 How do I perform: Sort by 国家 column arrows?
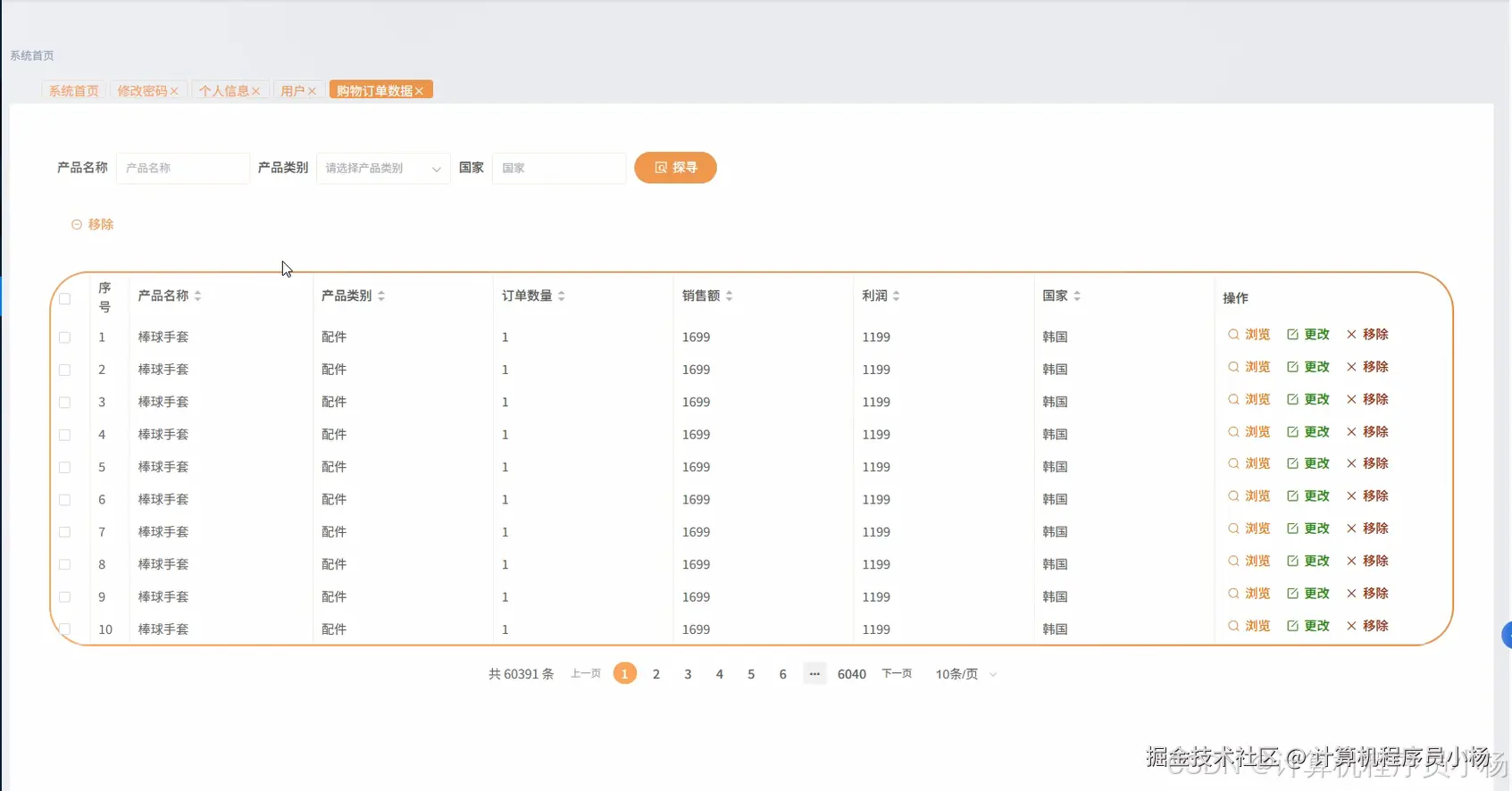pyautogui.click(x=1077, y=296)
